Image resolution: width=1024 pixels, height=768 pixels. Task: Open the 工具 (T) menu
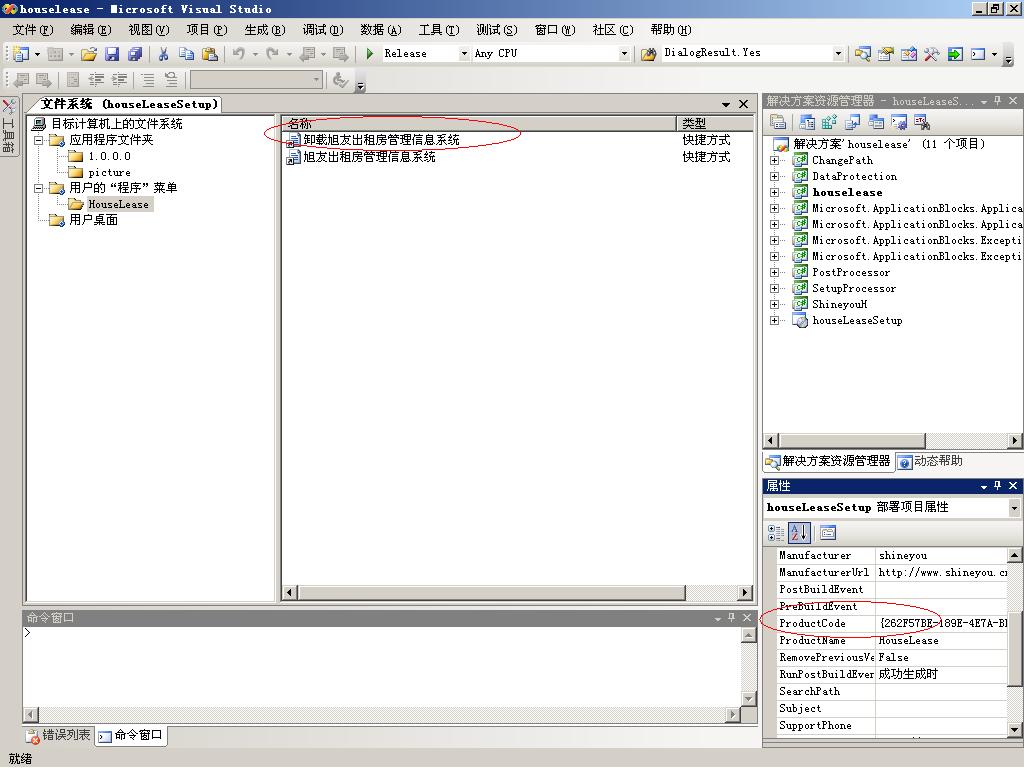tap(439, 30)
